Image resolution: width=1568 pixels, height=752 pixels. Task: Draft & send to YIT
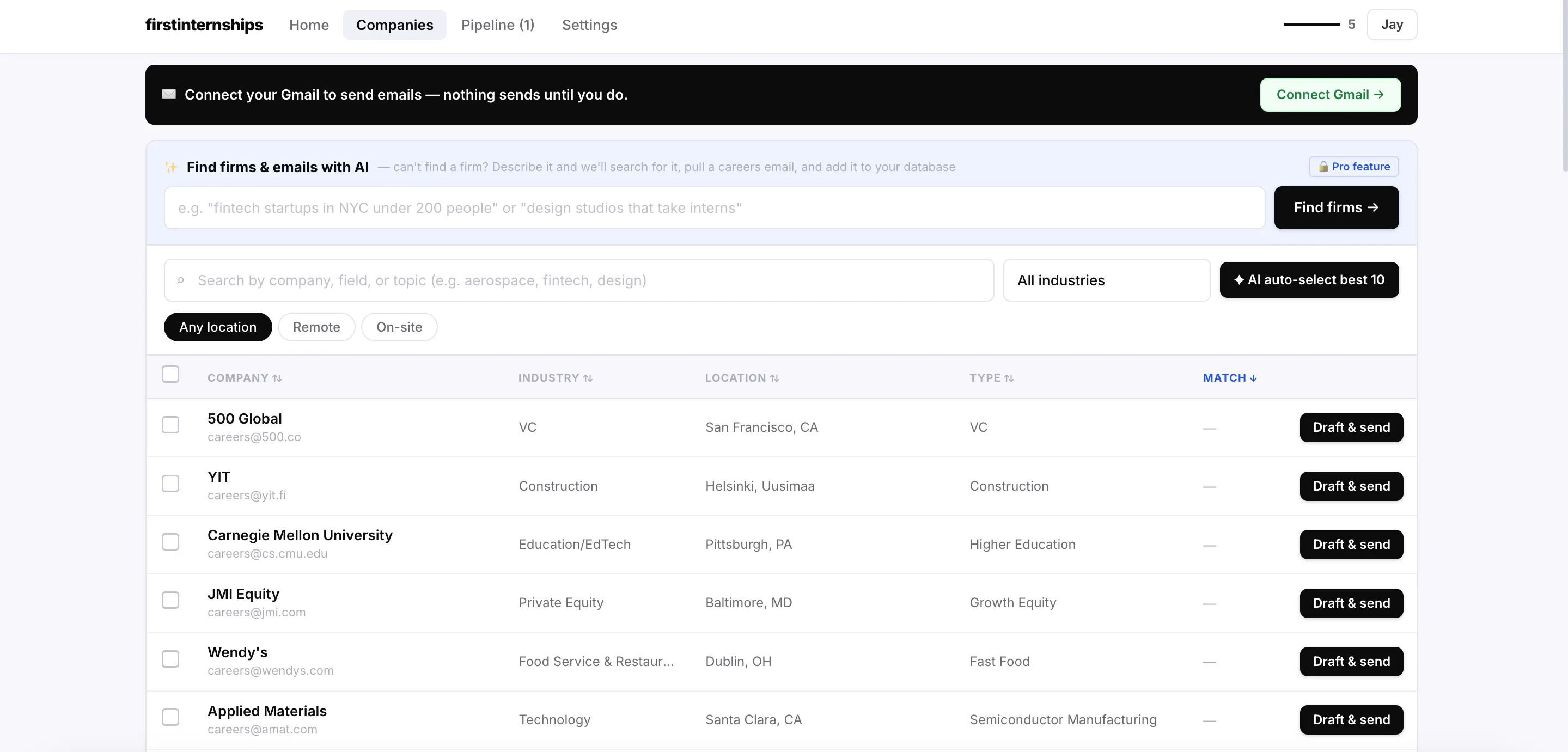coord(1351,486)
